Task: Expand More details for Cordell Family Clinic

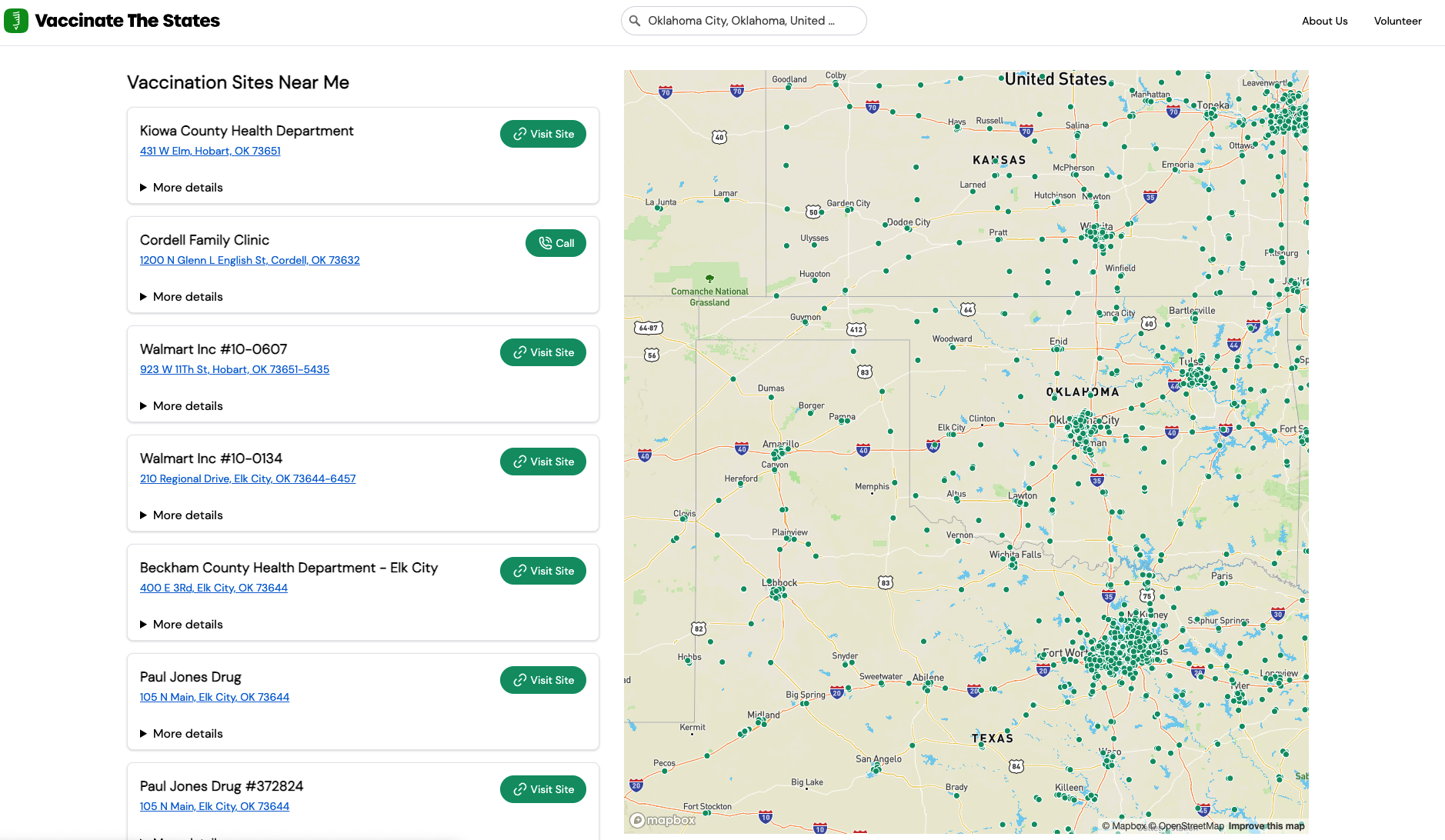Action: tap(182, 297)
